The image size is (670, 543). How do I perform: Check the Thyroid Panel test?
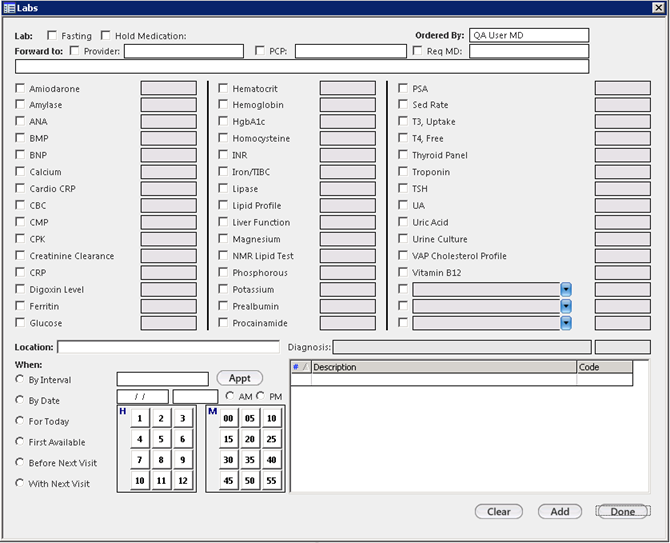click(403, 155)
